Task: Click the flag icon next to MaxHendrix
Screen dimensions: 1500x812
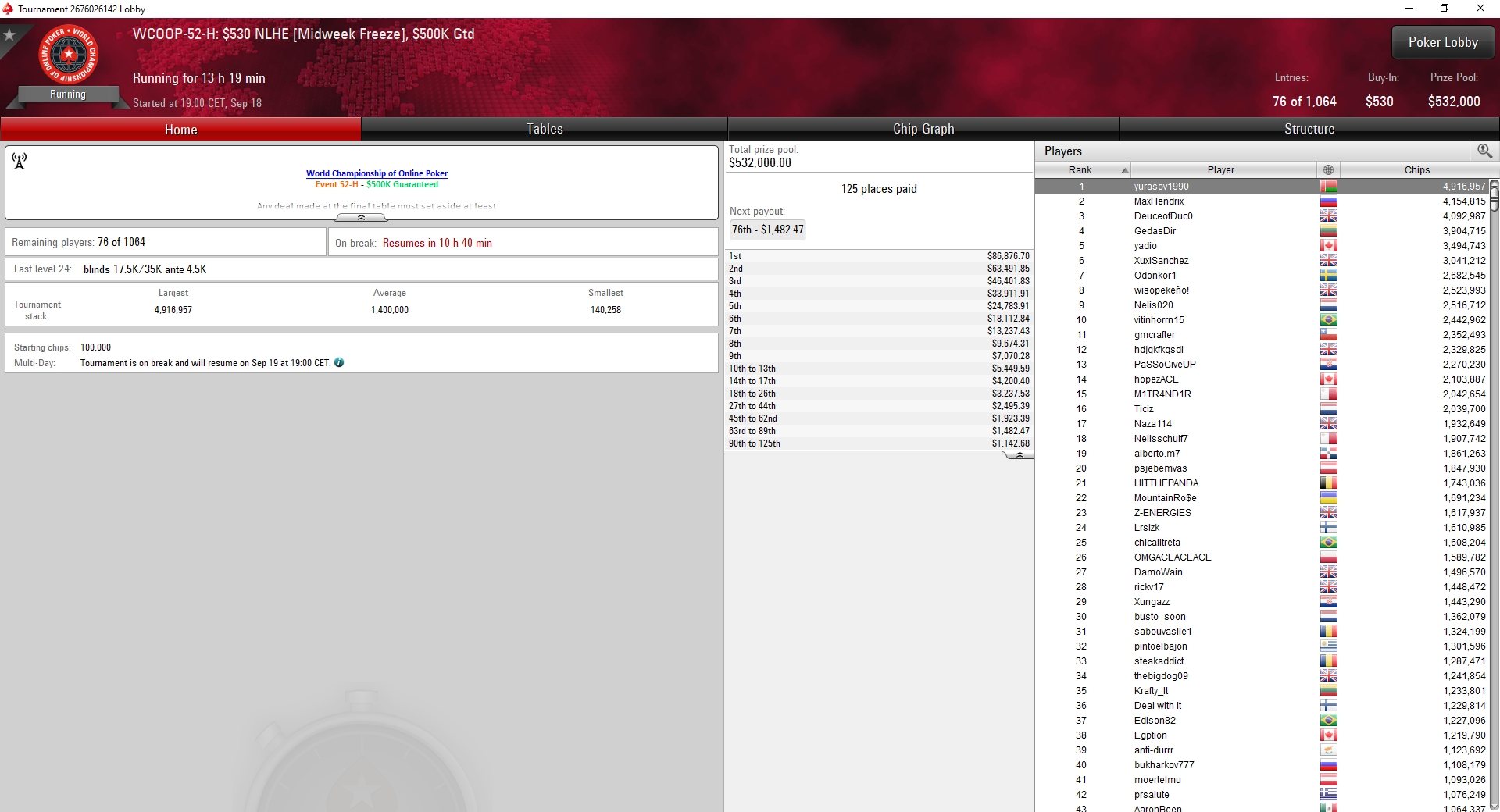Action: coord(1328,201)
